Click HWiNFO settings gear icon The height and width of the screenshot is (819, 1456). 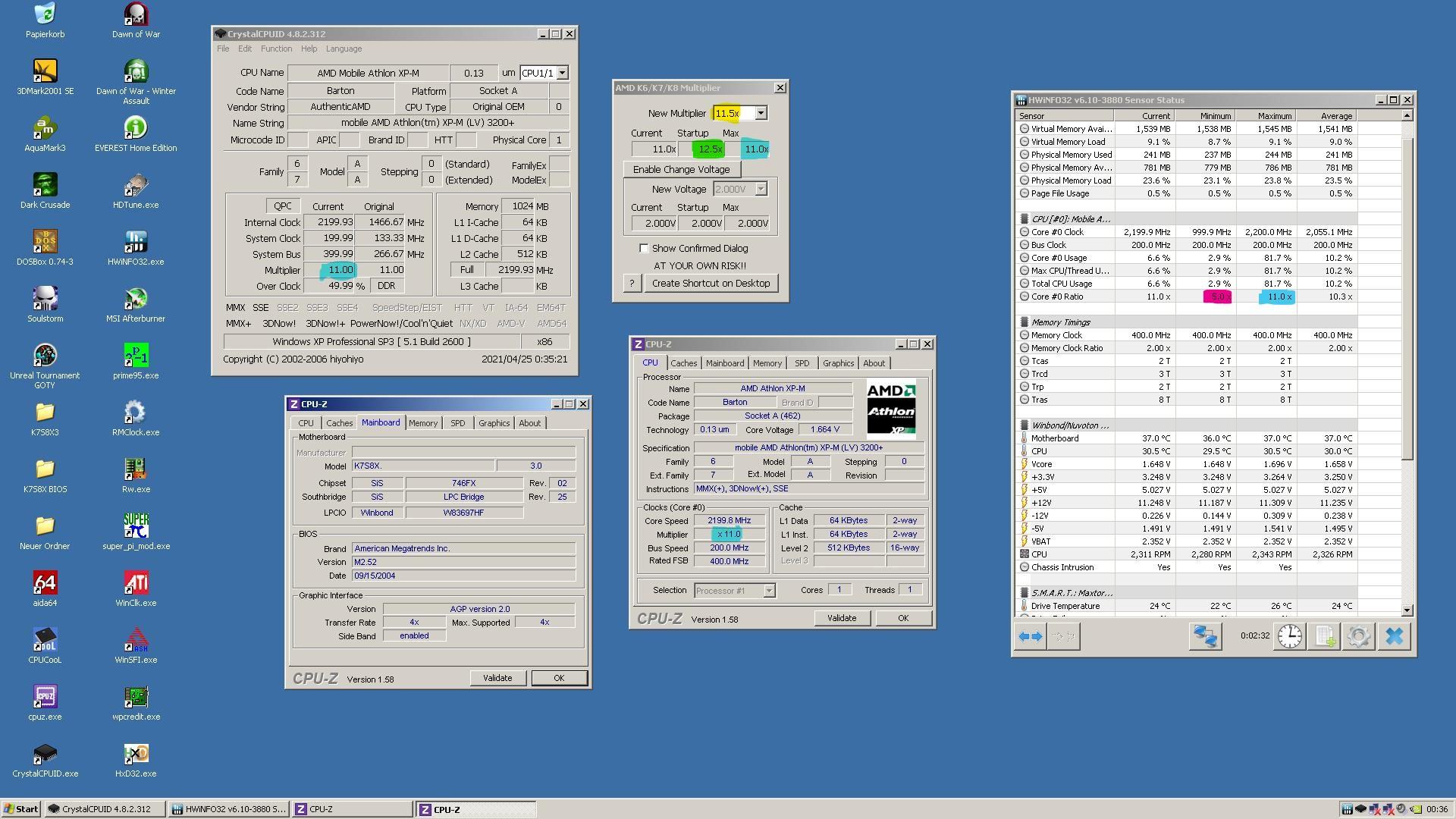[x=1358, y=636]
